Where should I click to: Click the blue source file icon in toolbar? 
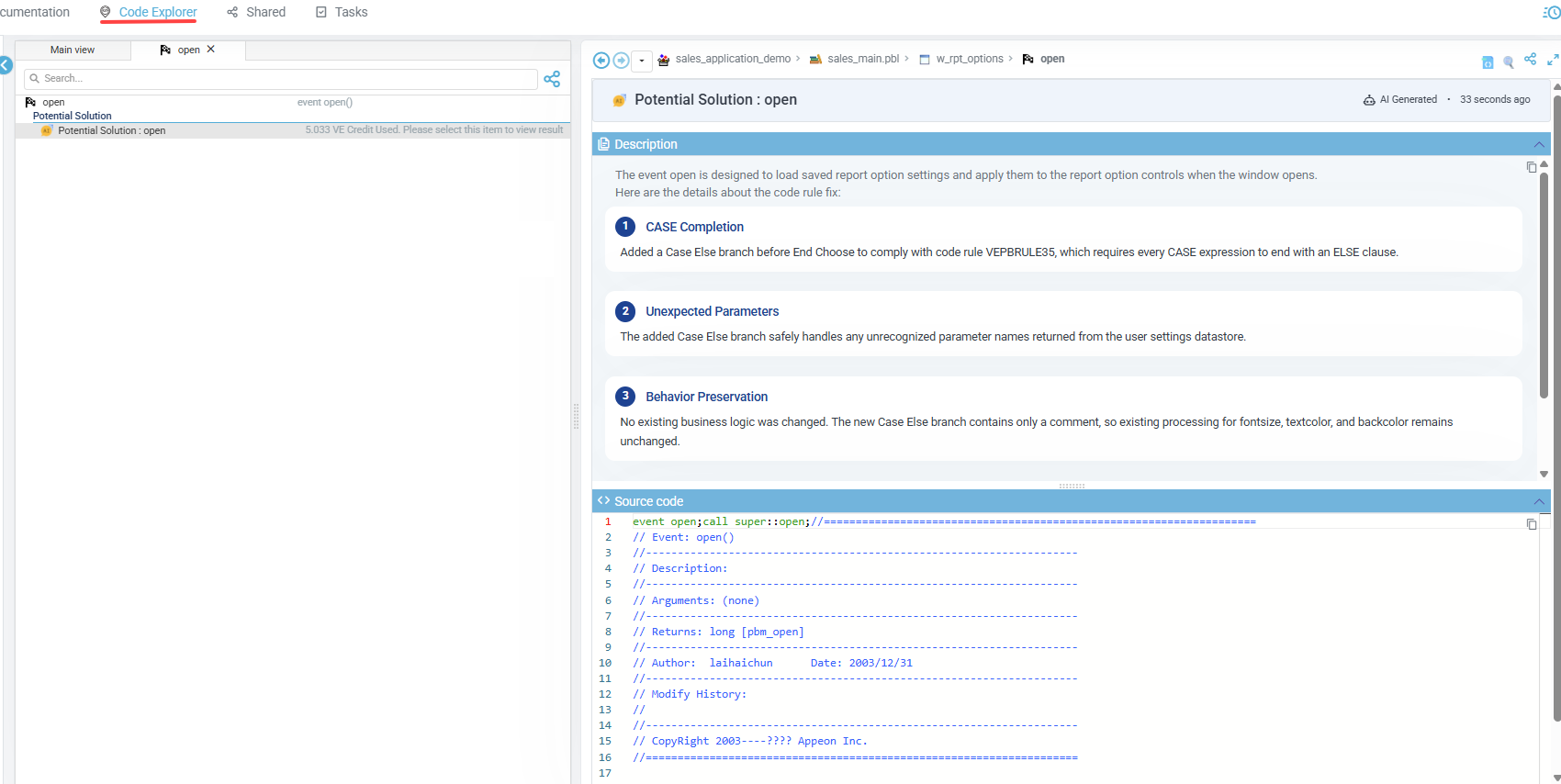(x=1488, y=62)
